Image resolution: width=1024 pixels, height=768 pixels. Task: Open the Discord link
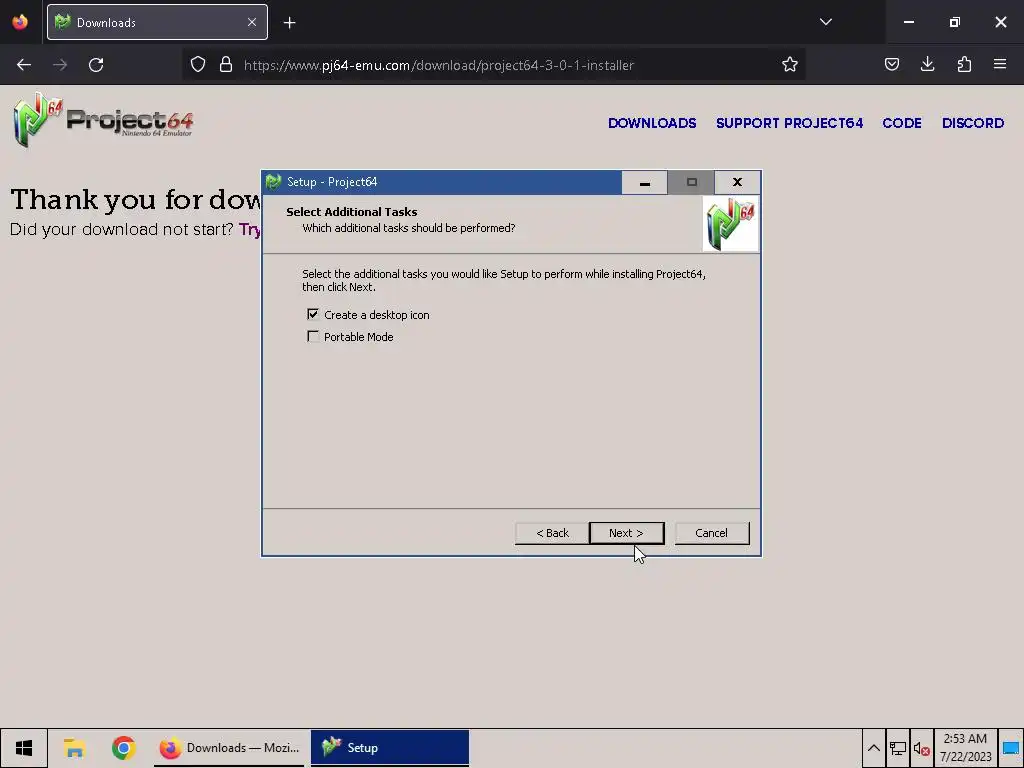(972, 123)
